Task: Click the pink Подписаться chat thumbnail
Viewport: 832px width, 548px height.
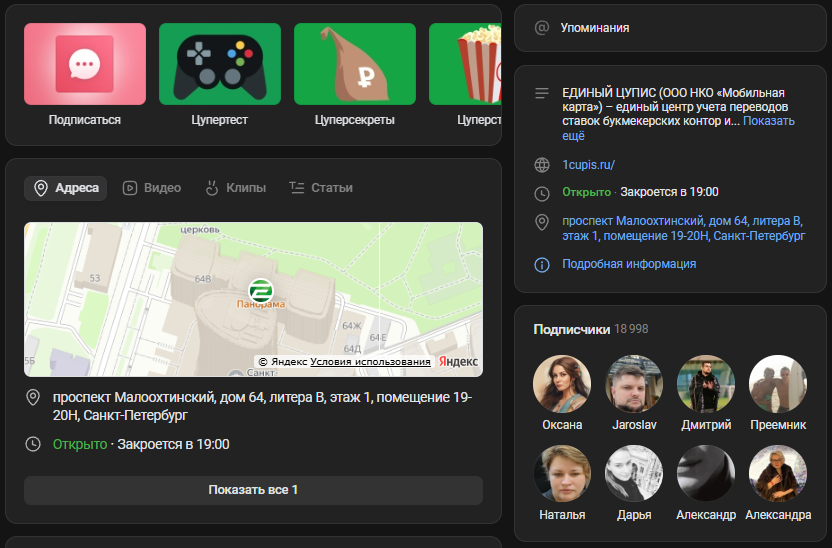Action: click(85, 64)
